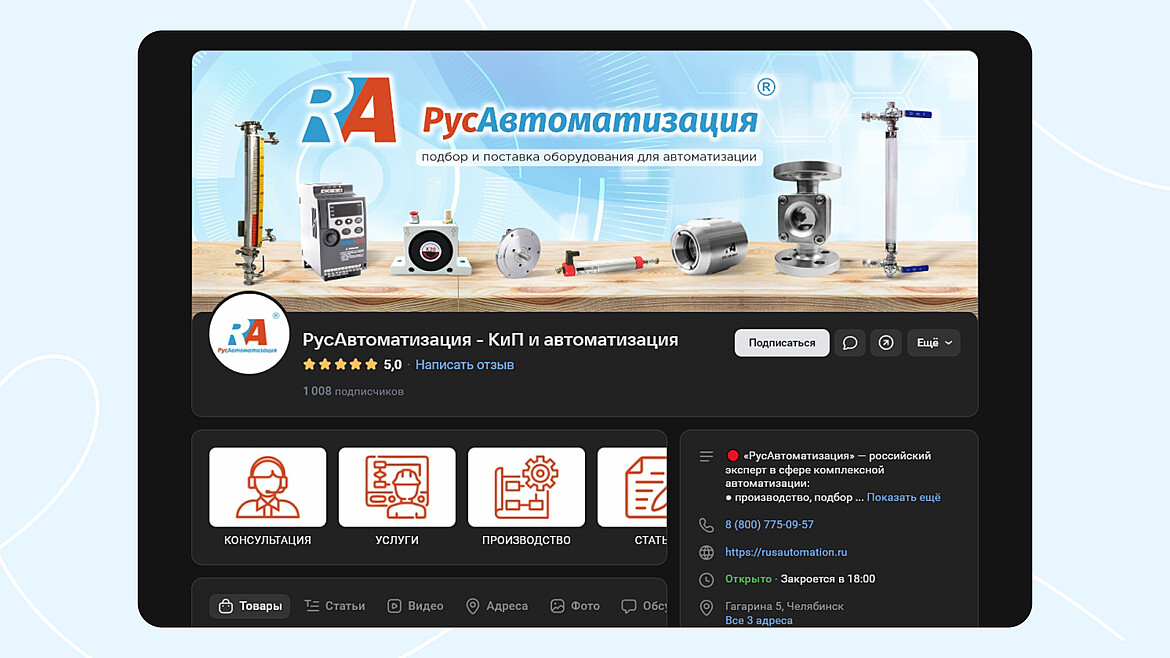1170x658 pixels.
Task: Open chat via the message bubble icon
Action: pos(849,343)
